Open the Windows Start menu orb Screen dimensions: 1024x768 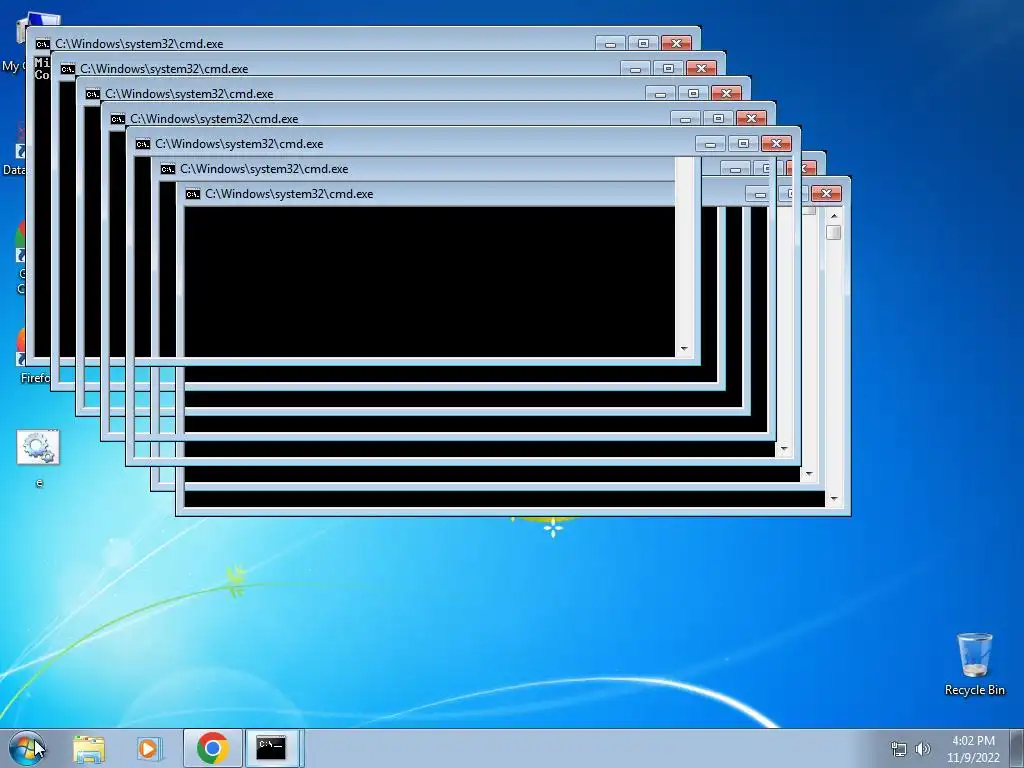27,748
